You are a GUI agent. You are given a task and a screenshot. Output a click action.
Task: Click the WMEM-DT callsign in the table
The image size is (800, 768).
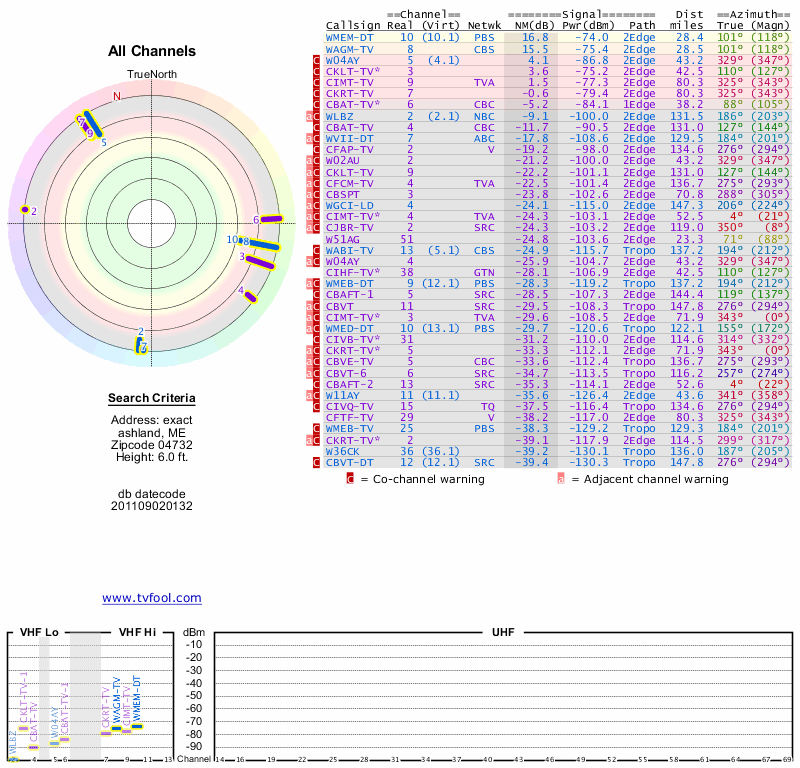349,37
